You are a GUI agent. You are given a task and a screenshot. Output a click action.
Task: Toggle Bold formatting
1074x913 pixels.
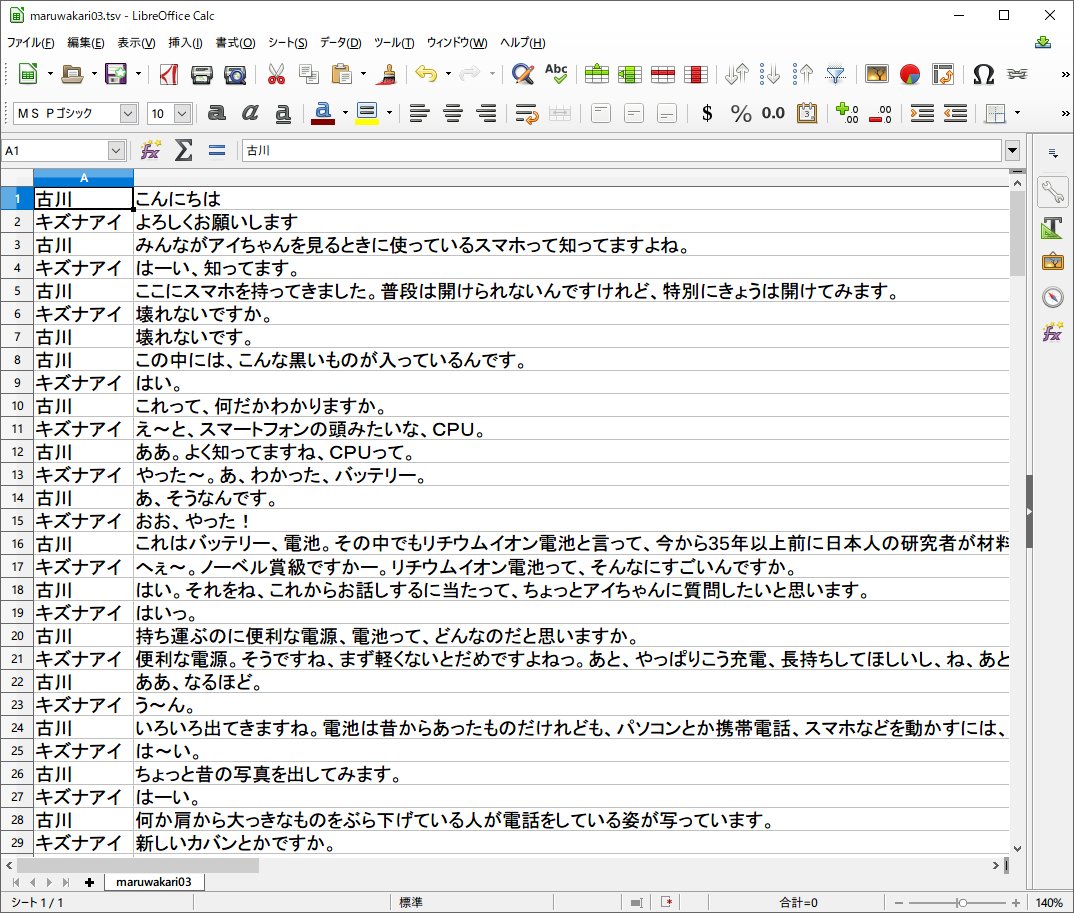pos(216,113)
